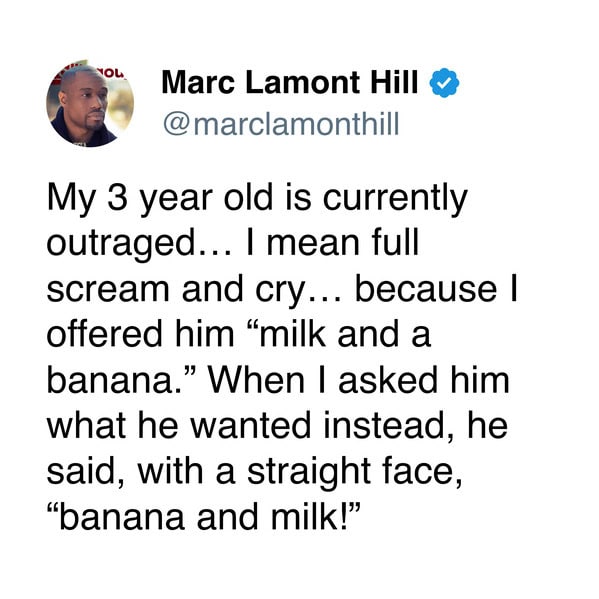Click the word "scream" in the tweet
The height and width of the screenshot is (599, 599).
[108, 290]
